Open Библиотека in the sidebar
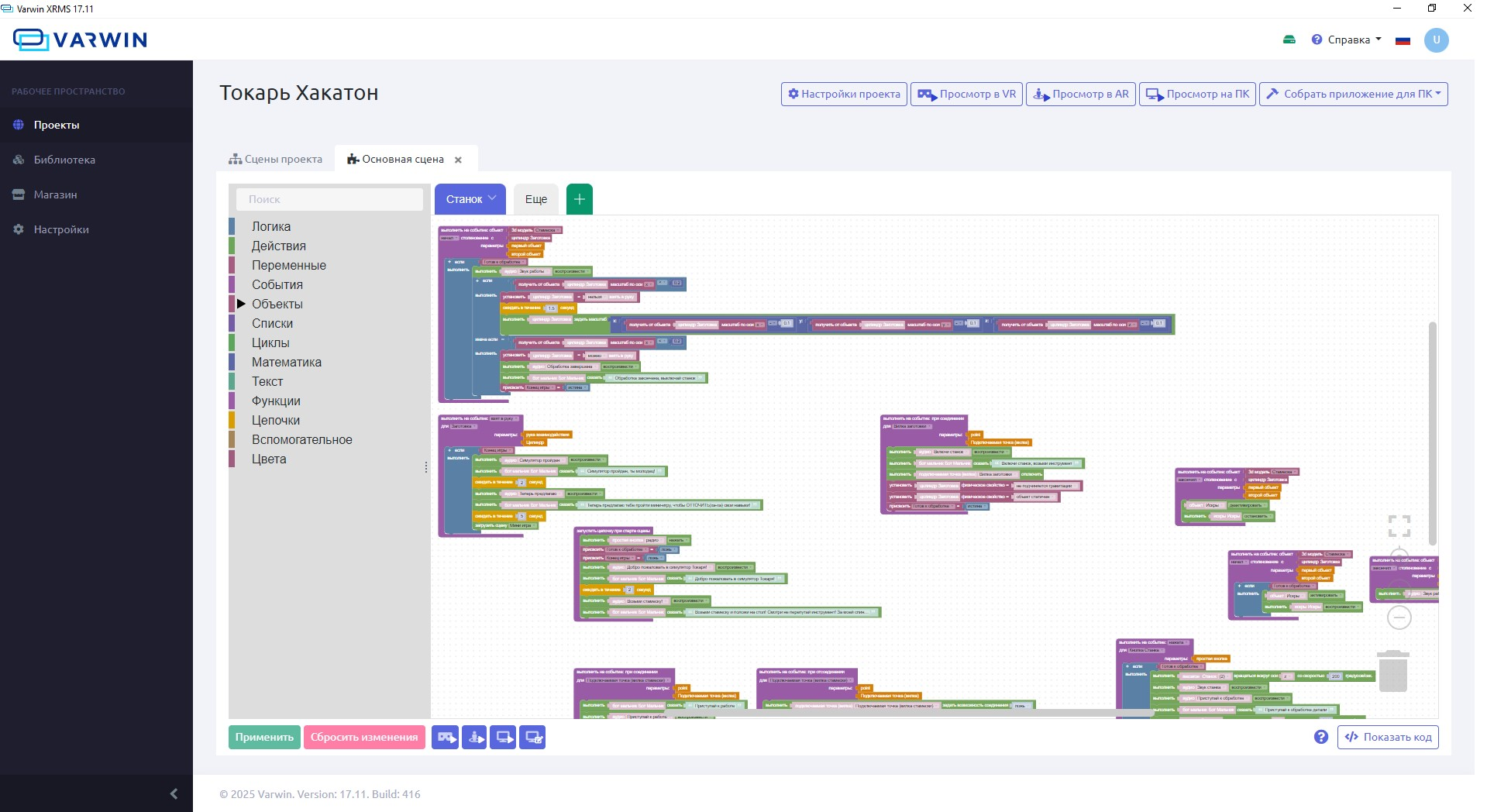The width and height of the screenshot is (1487, 812). [x=64, y=160]
